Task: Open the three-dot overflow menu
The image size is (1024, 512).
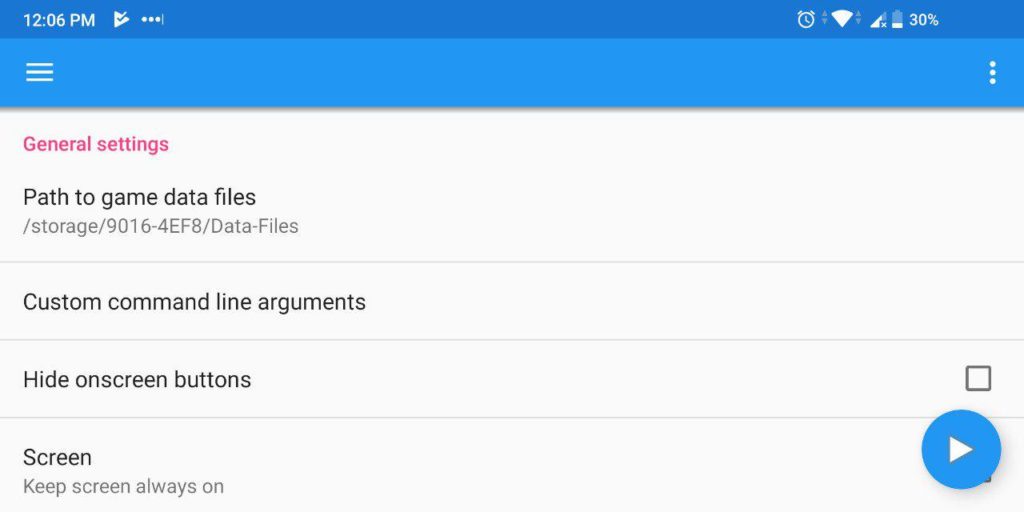Action: (x=992, y=72)
